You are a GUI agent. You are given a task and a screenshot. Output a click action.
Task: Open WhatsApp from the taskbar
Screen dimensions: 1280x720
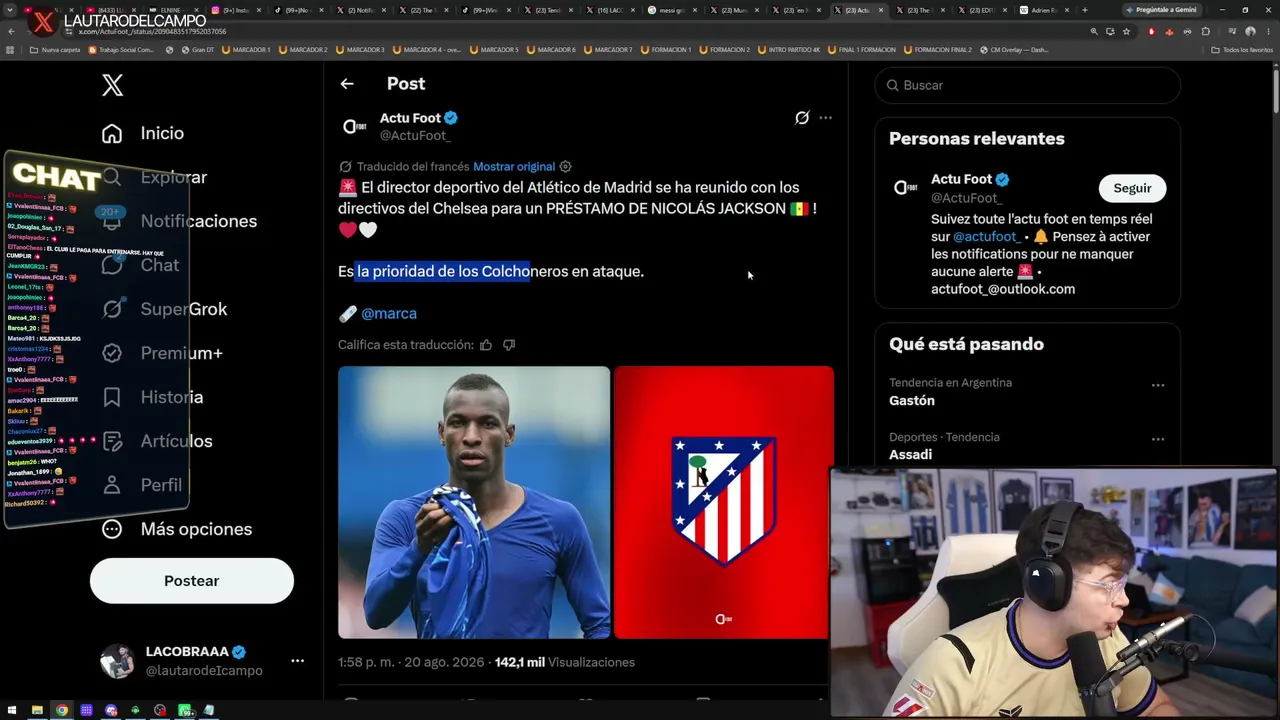coord(185,711)
